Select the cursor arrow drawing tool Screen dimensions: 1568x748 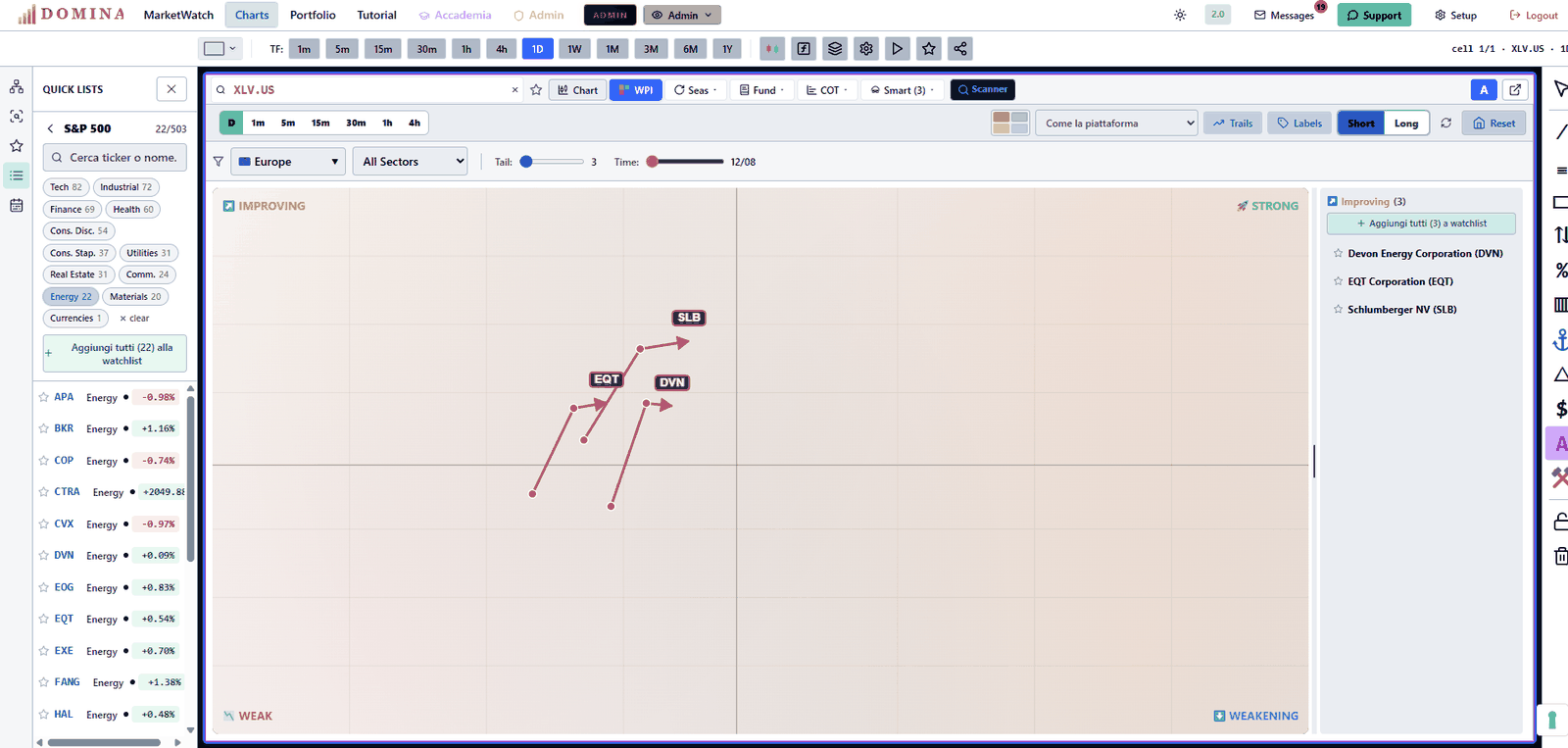coord(1560,89)
